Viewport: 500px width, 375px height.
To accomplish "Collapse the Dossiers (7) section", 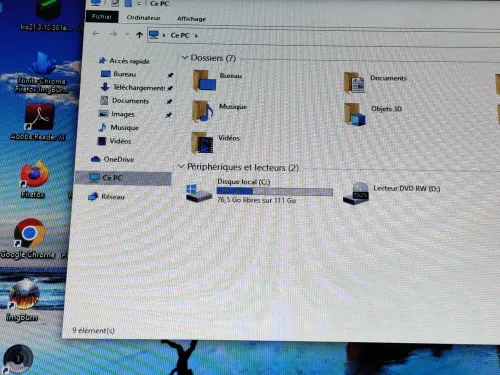I will [185, 57].
